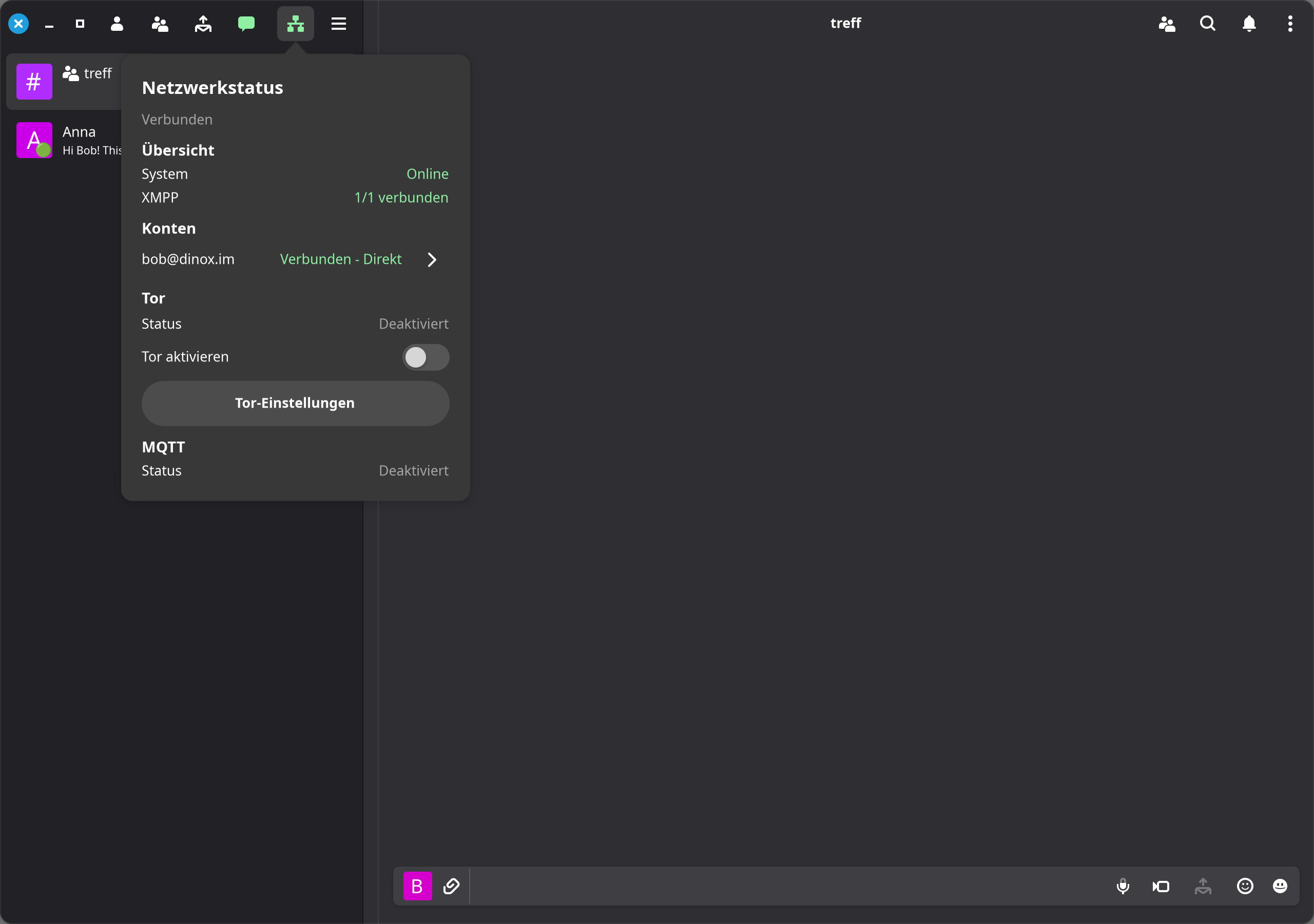Open the single contact icon in header
The width and height of the screenshot is (1314, 924).
tap(117, 24)
